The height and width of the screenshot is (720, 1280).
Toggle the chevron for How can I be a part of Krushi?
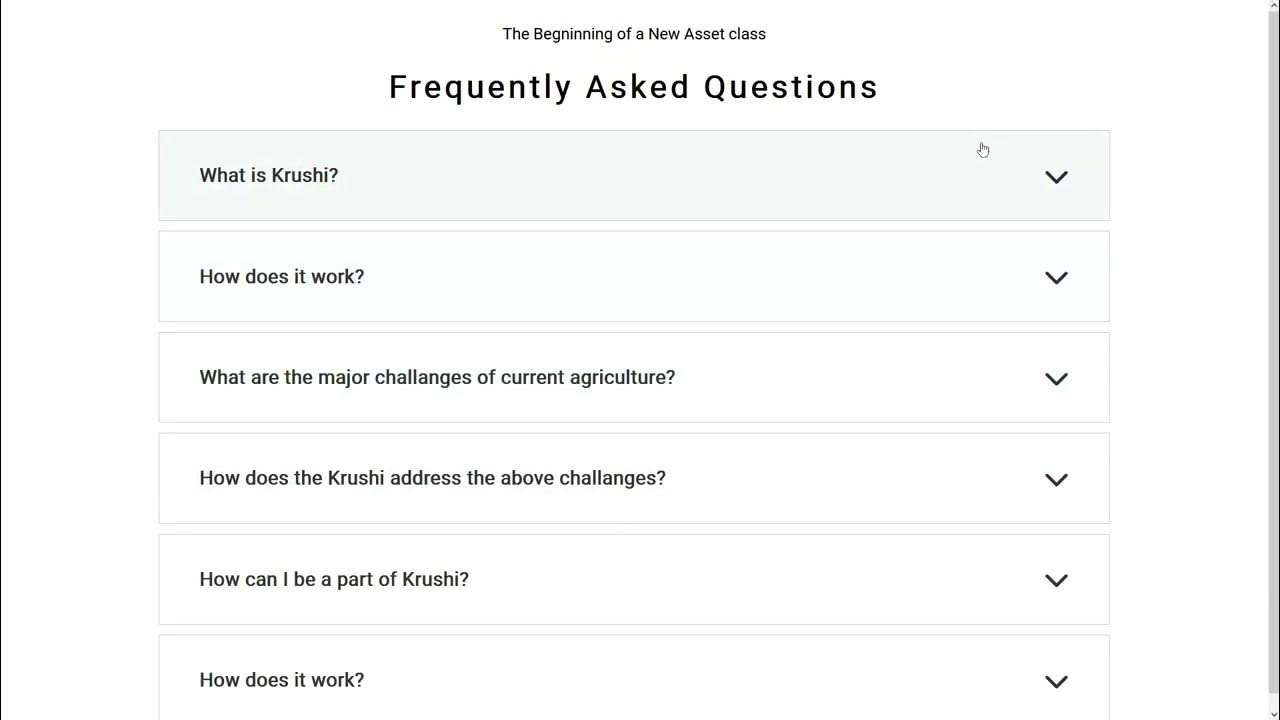(1056, 581)
